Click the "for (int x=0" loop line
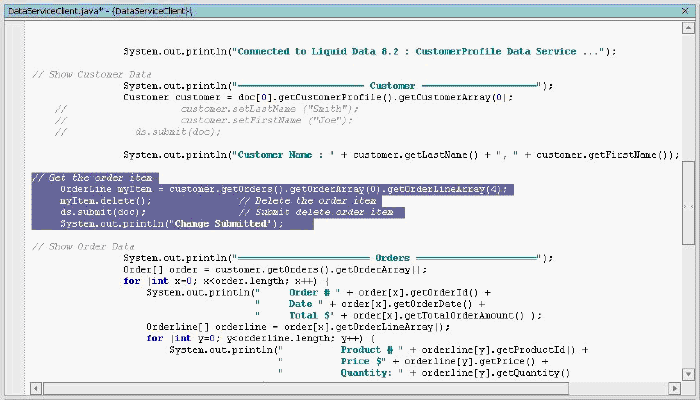 (x=226, y=281)
